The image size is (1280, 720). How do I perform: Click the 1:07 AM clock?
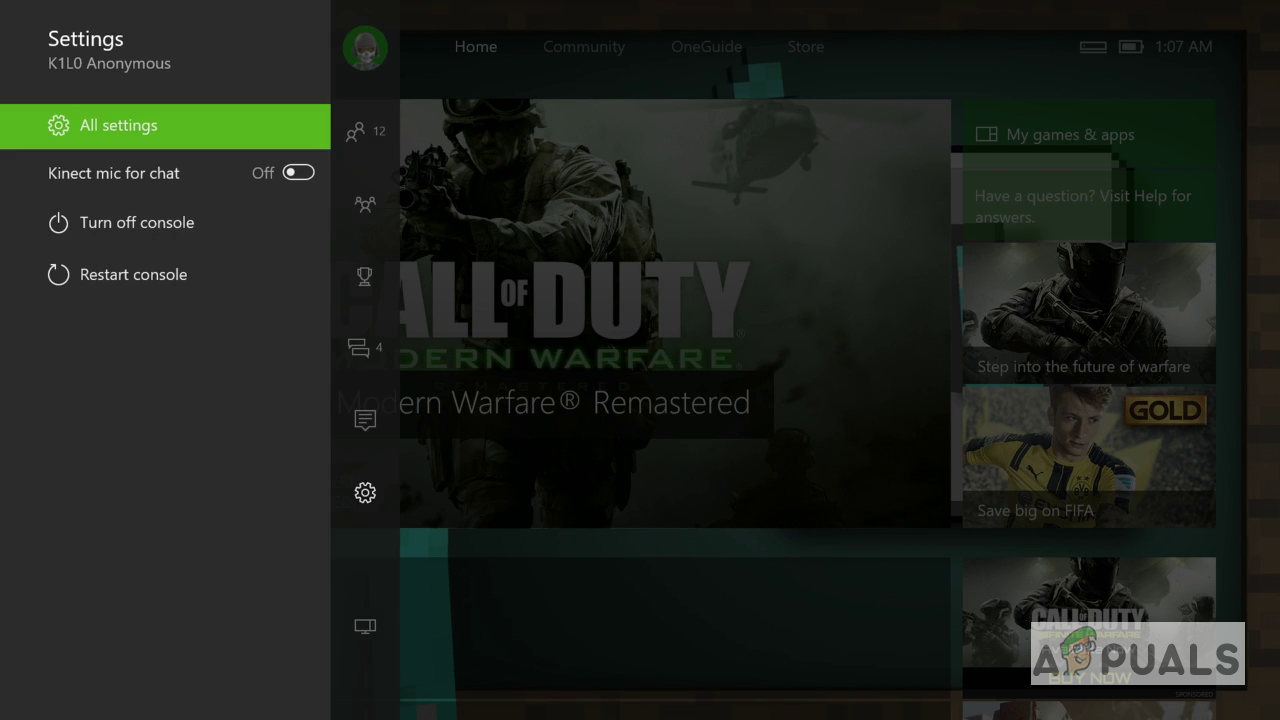pyautogui.click(x=1184, y=47)
